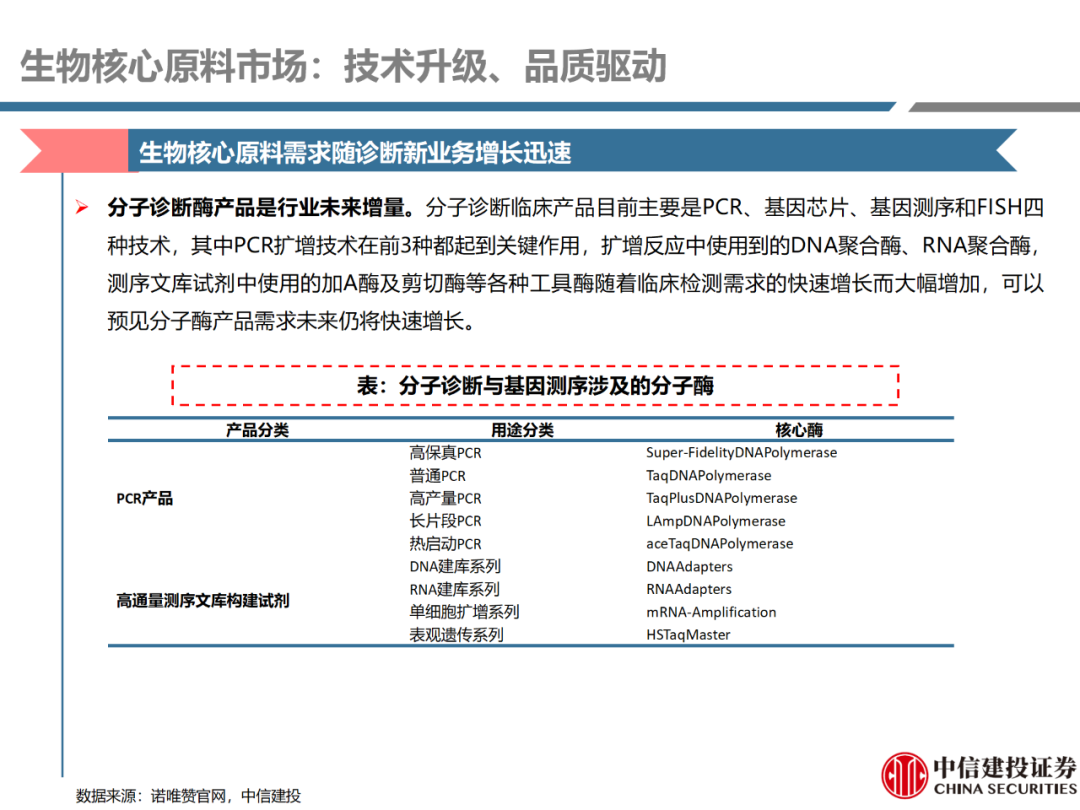This screenshot has width=1080, height=810.
Task: Select the 产品分类 column header
Action: click(257, 430)
